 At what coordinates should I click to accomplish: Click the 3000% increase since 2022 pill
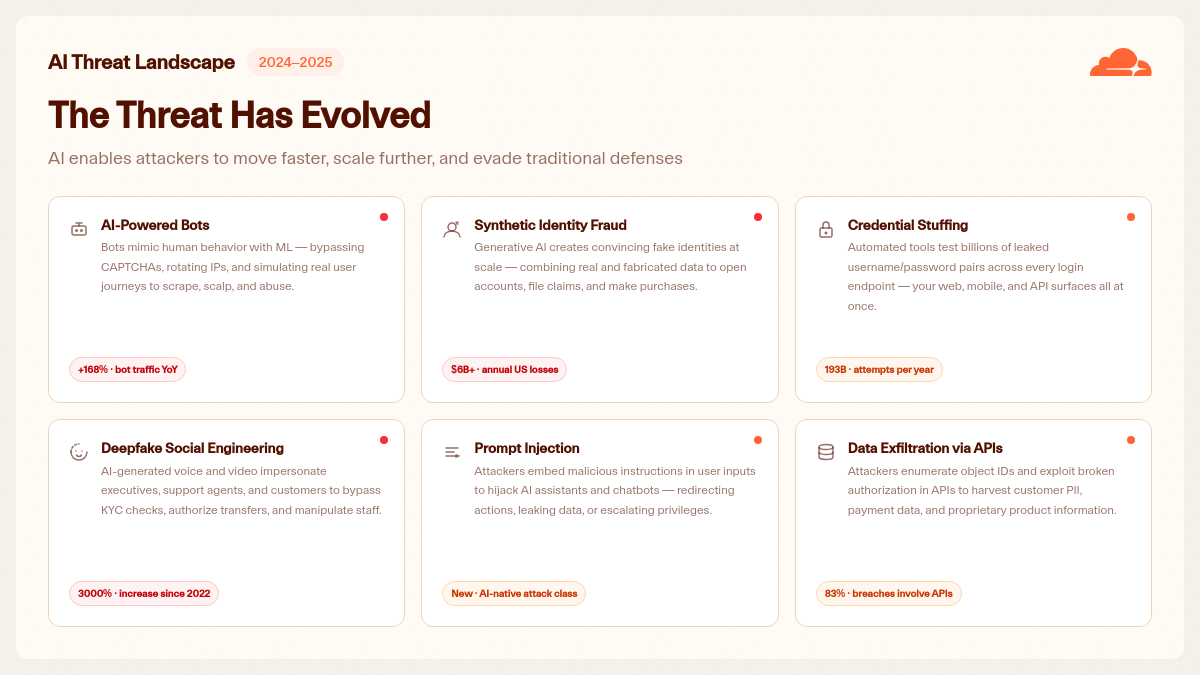coord(144,593)
